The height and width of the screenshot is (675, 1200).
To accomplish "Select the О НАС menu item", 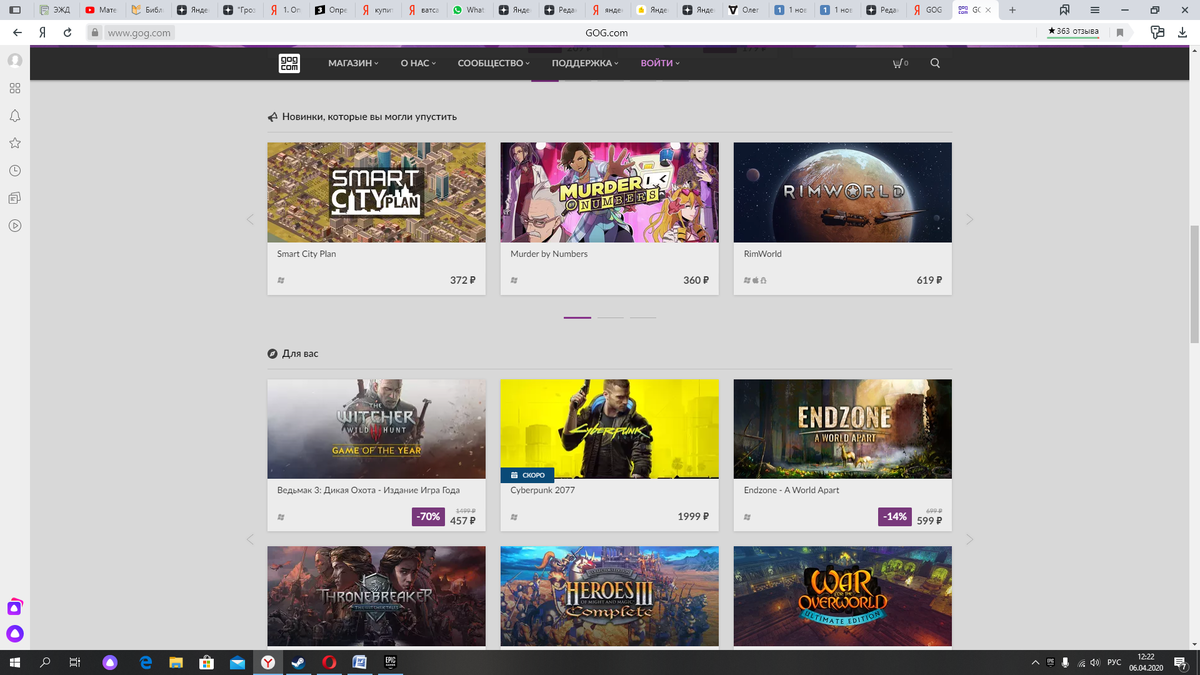I will tap(414, 62).
